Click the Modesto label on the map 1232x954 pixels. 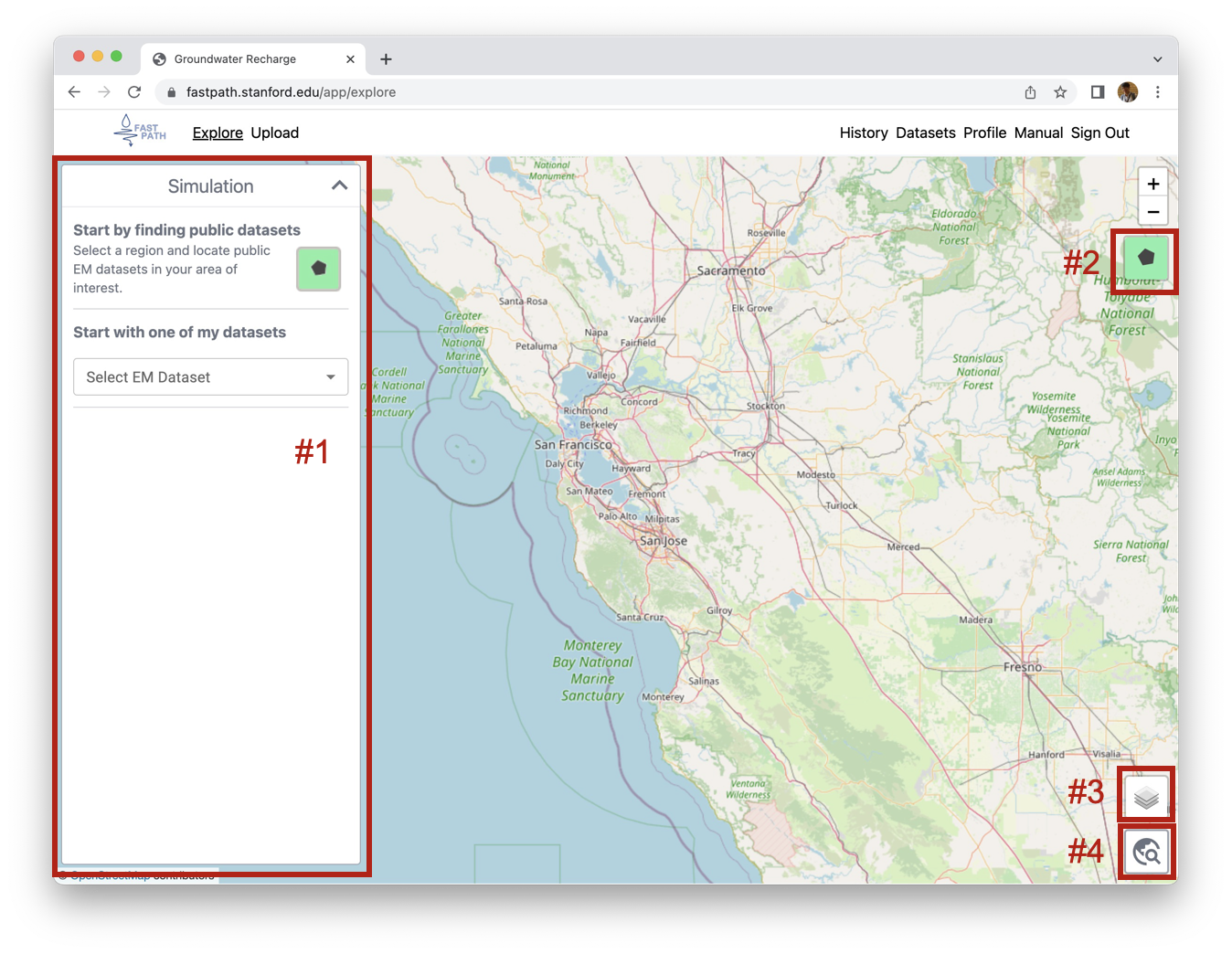[816, 474]
